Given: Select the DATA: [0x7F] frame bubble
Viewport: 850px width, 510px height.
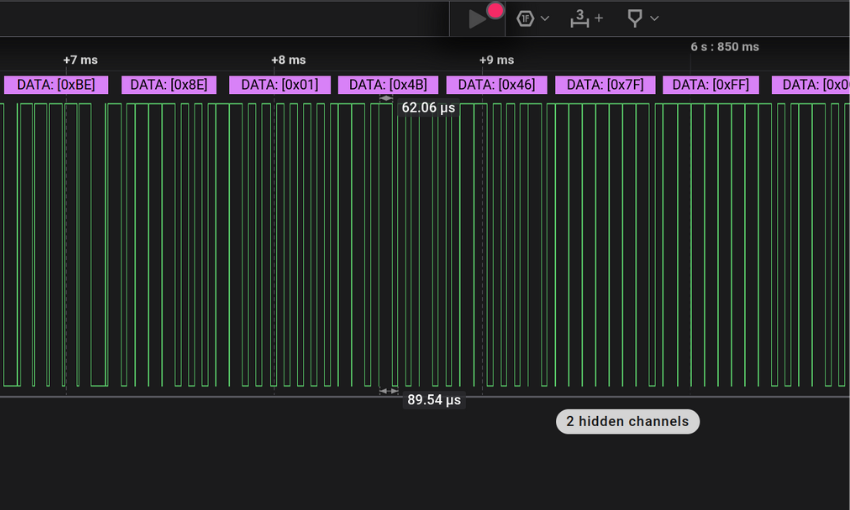Looking at the screenshot, I should [605, 85].
